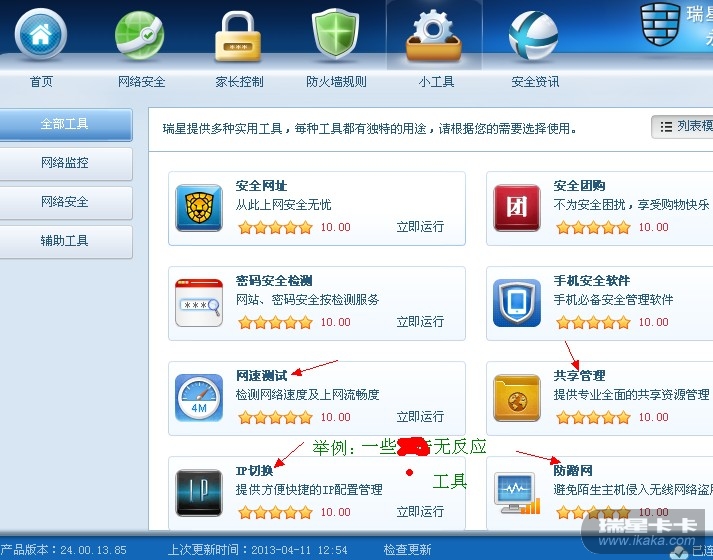The width and height of the screenshot is (713, 560).
Task: Click 检查更新 in the status bar
Action: (x=407, y=550)
